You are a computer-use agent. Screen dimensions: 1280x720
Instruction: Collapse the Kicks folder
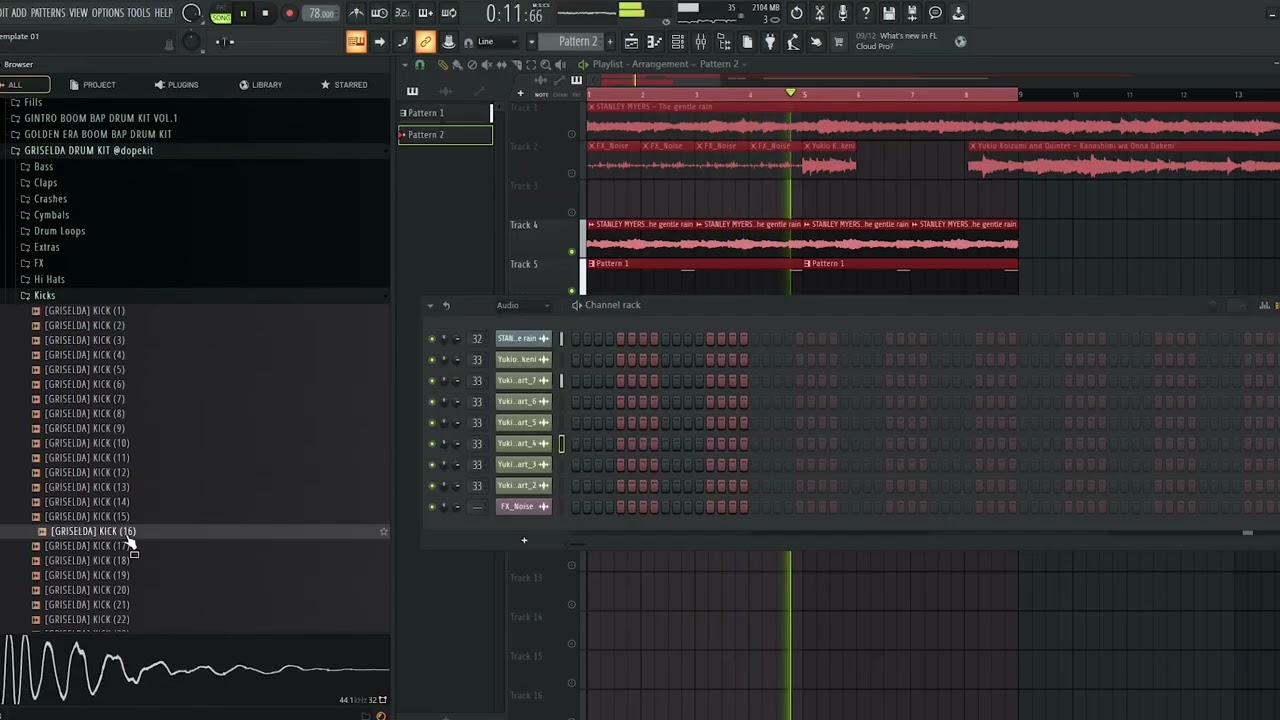(x=44, y=295)
